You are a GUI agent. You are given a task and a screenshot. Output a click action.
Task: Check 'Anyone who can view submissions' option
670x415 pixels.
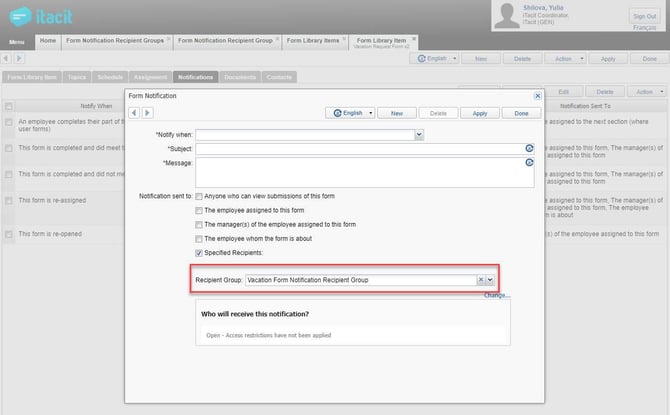tap(199, 197)
